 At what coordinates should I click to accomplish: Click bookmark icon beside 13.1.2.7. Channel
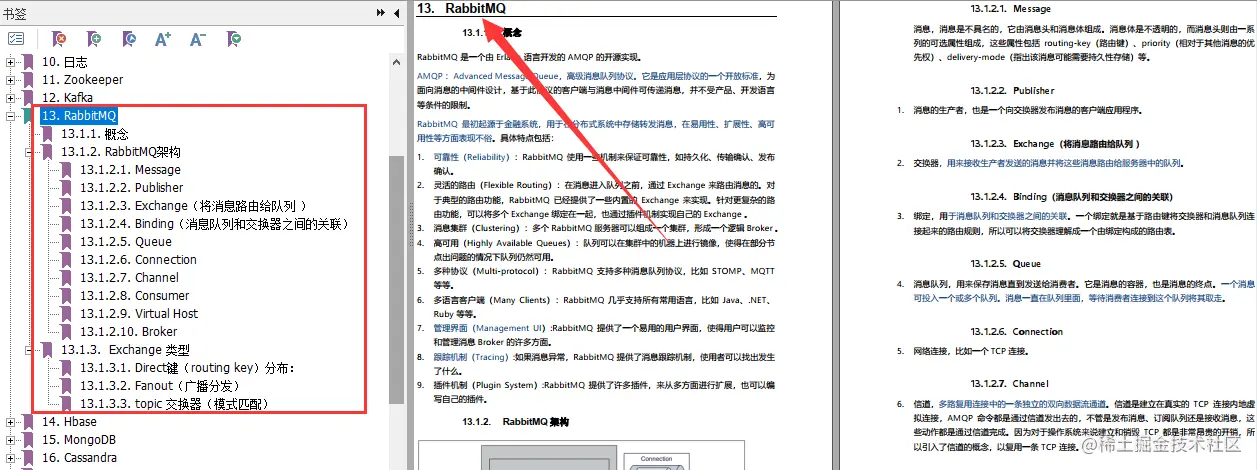(66, 278)
